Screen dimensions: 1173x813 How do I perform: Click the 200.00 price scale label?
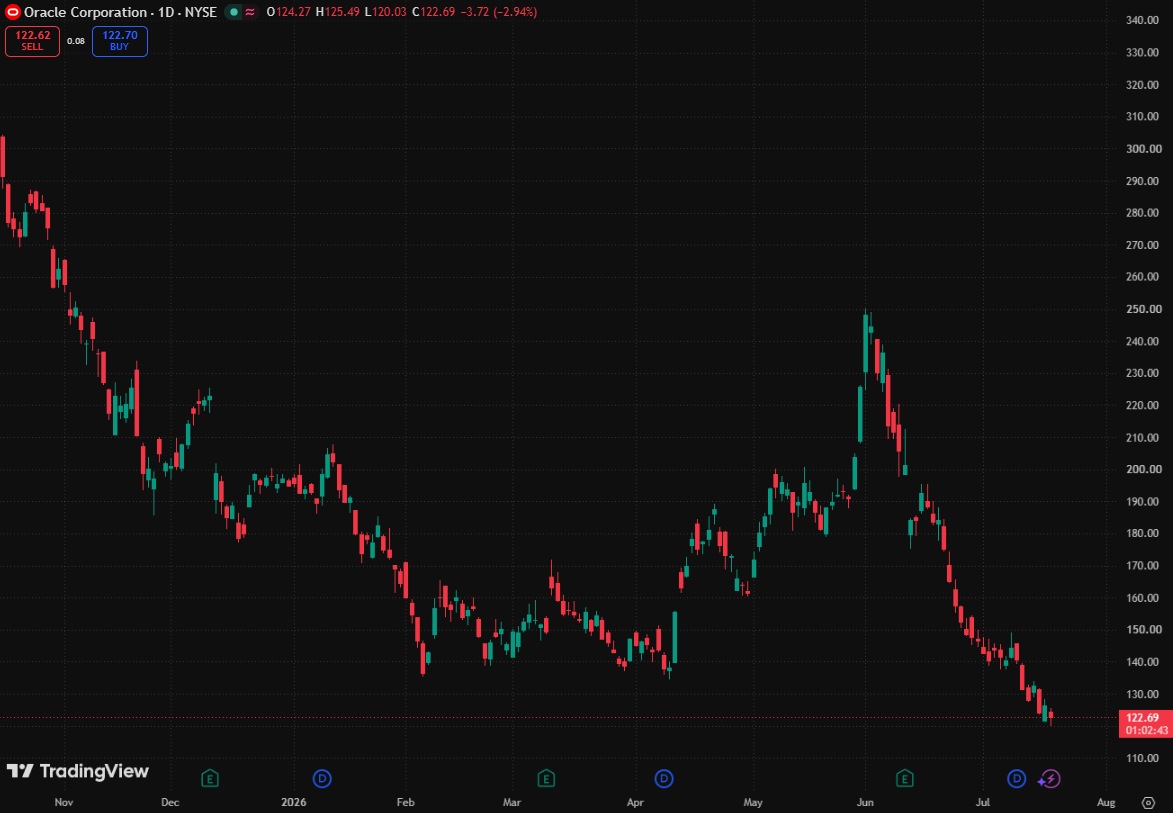point(1142,470)
